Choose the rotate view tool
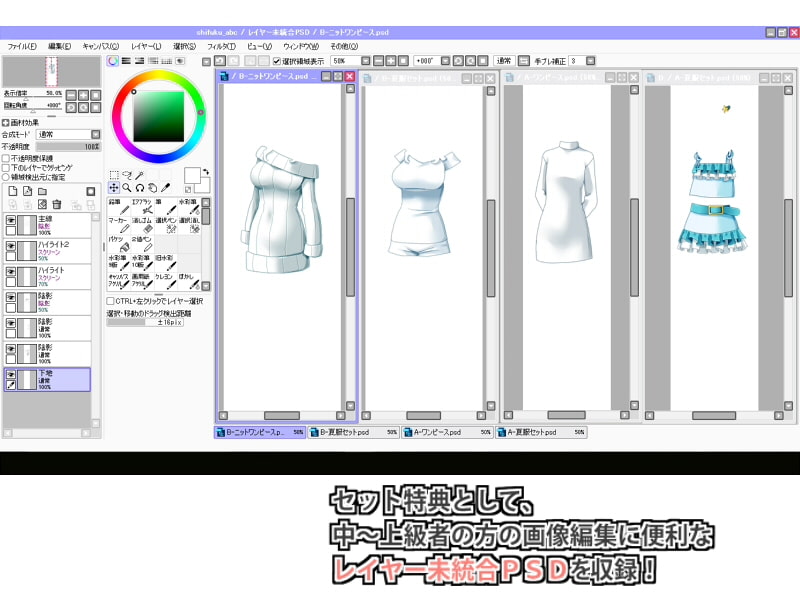Viewport: 800px width, 600px height. (x=140, y=188)
